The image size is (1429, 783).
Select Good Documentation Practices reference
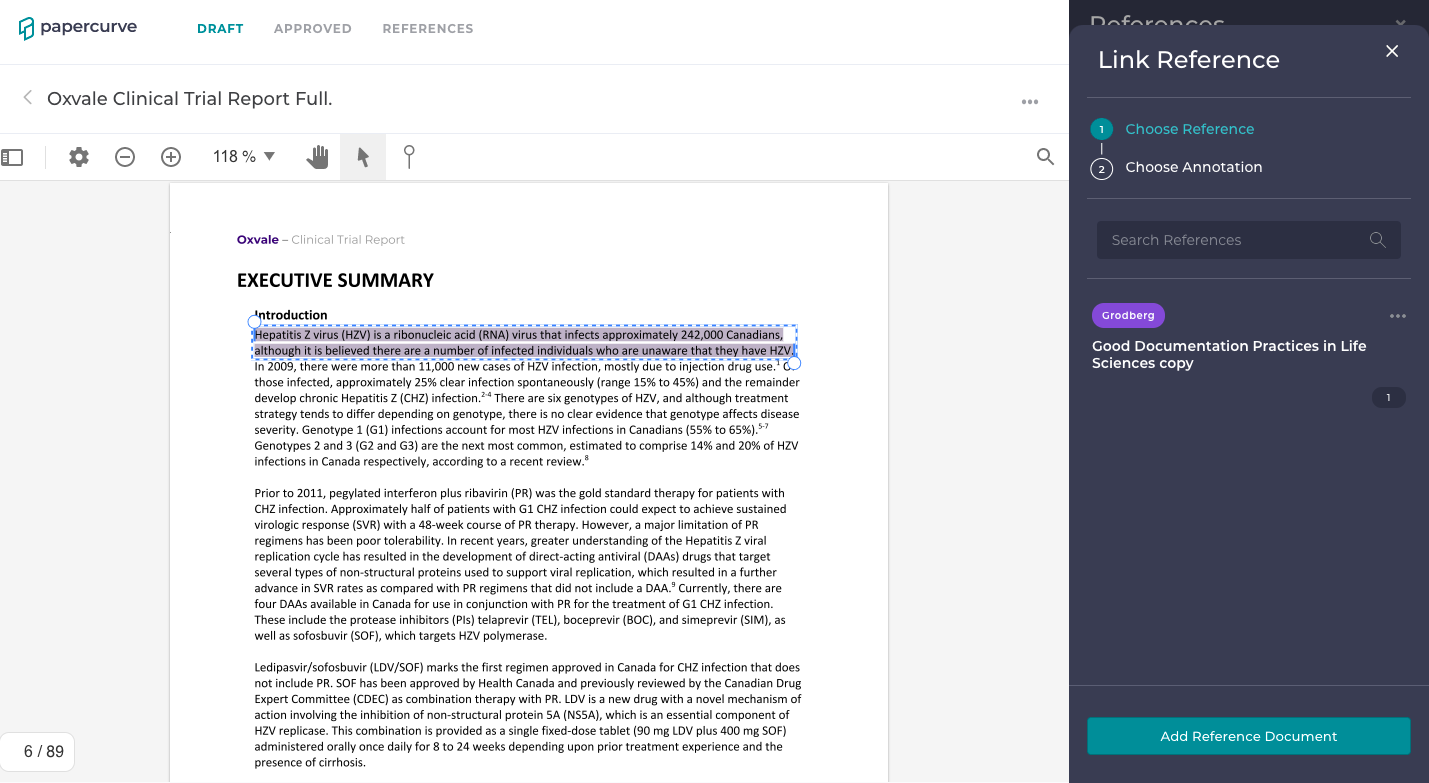point(1229,354)
